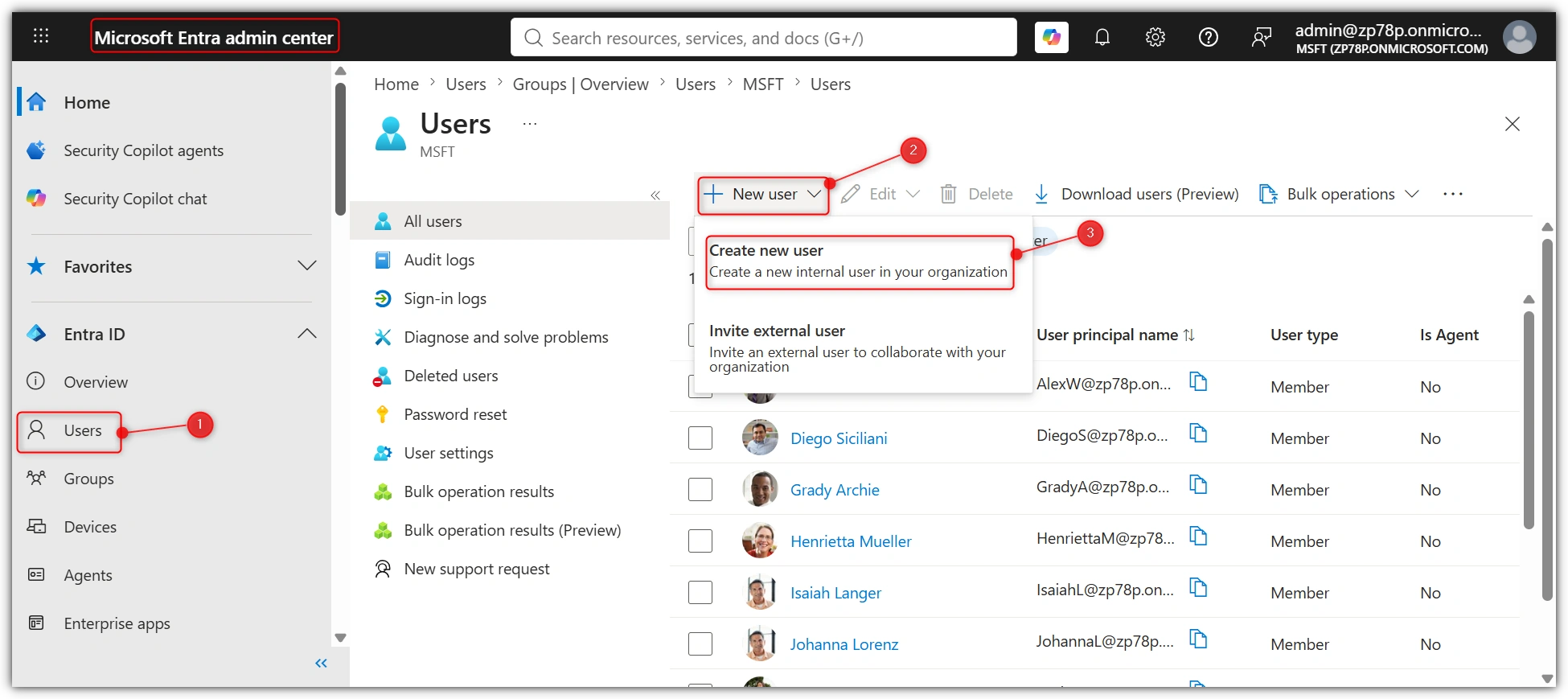Go to MSFT breadcrumb link
This screenshot has height=699, width=1568.
pos(763,84)
